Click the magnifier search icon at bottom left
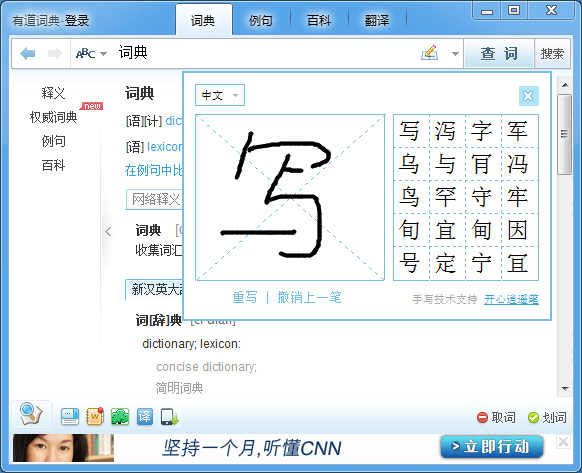This screenshot has width=582, height=473. [31, 414]
